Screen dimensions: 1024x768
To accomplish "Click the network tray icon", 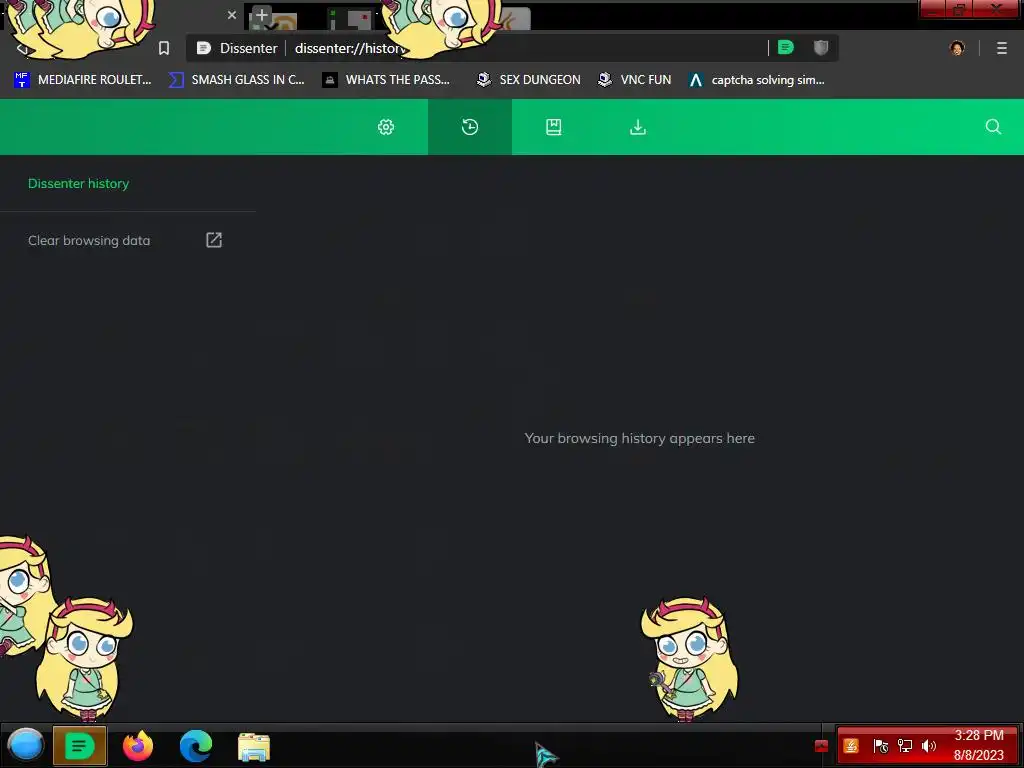I will click(x=904, y=746).
